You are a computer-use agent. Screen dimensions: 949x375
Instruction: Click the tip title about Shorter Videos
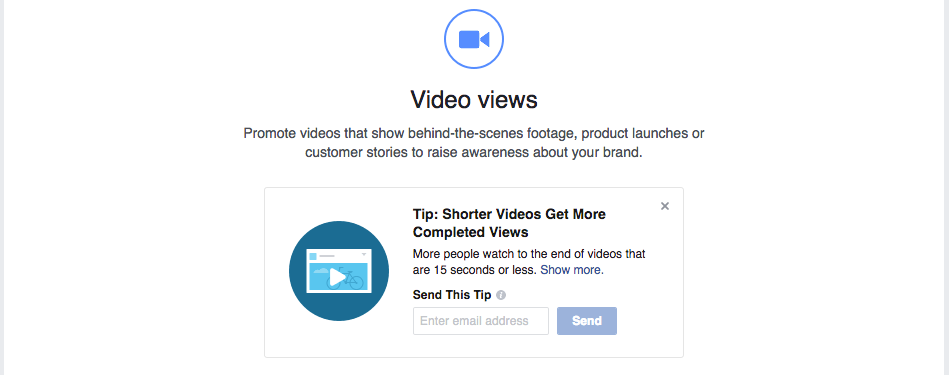tap(509, 223)
